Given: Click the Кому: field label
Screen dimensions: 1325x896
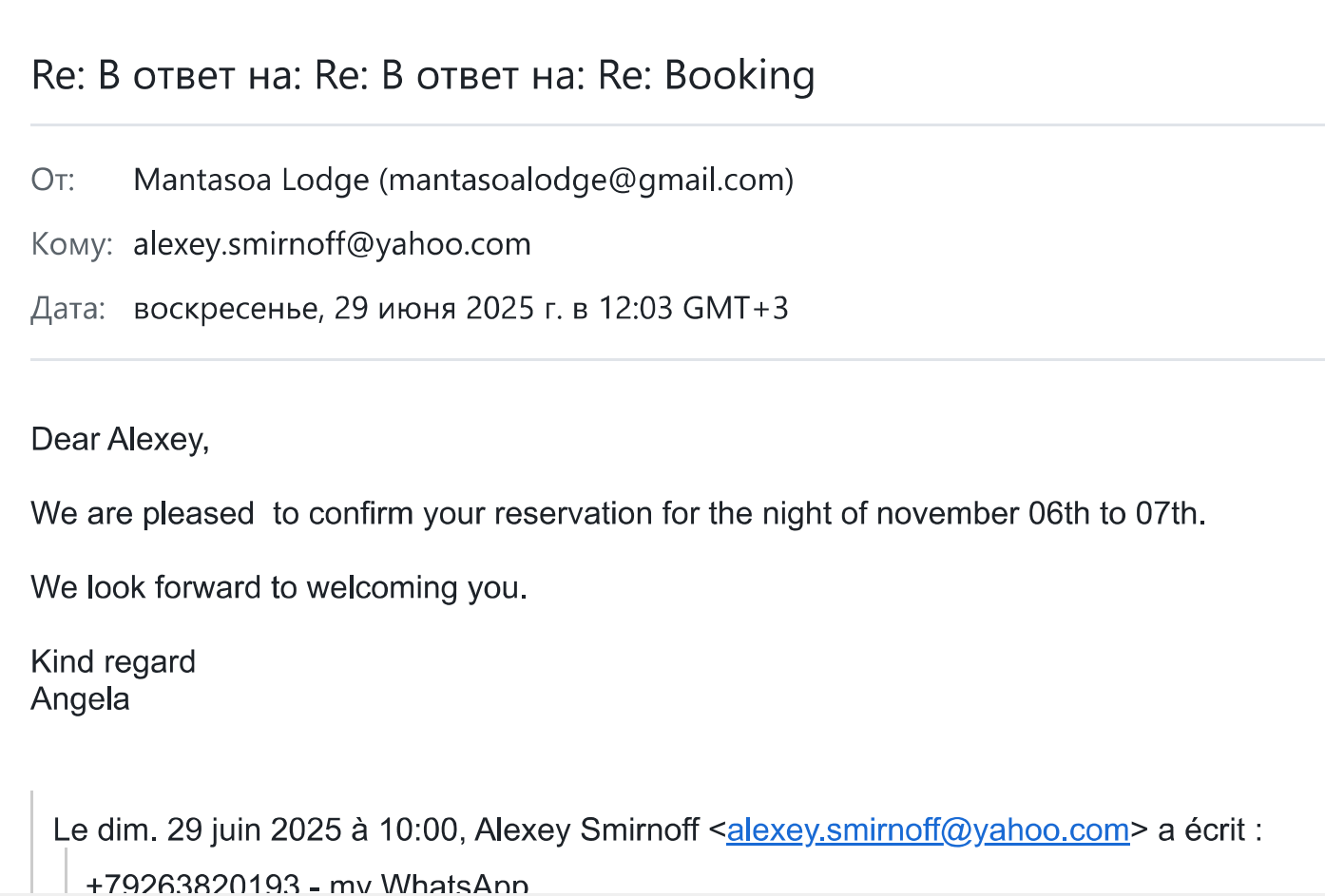Looking at the screenshot, I should click(x=72, y=244).
